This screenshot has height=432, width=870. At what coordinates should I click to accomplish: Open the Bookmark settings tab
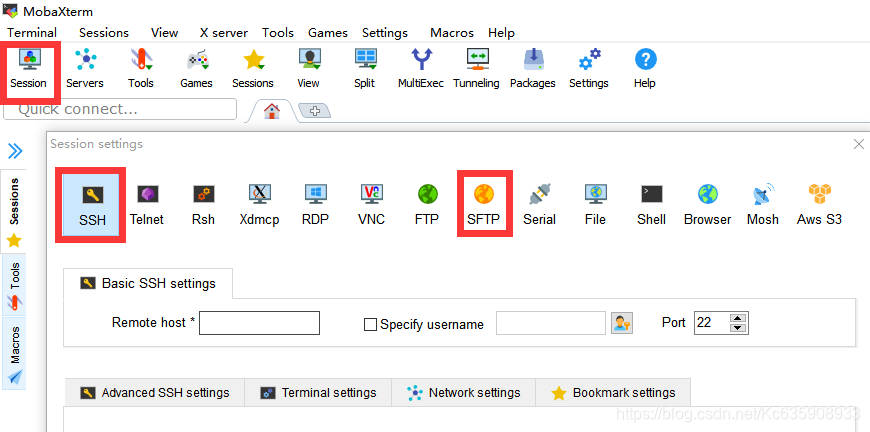pyautogui.click(x=613, y=393)
